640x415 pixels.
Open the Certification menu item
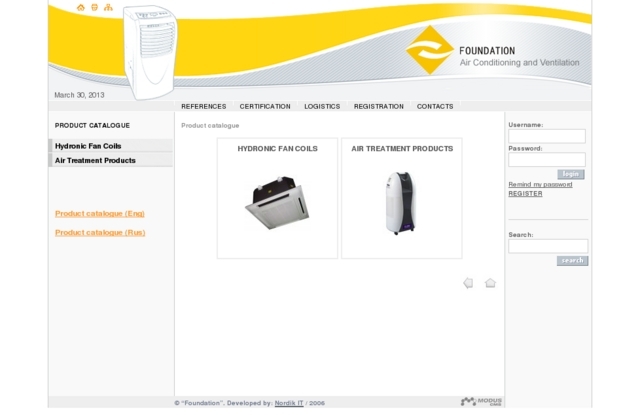tap(265, 106)
